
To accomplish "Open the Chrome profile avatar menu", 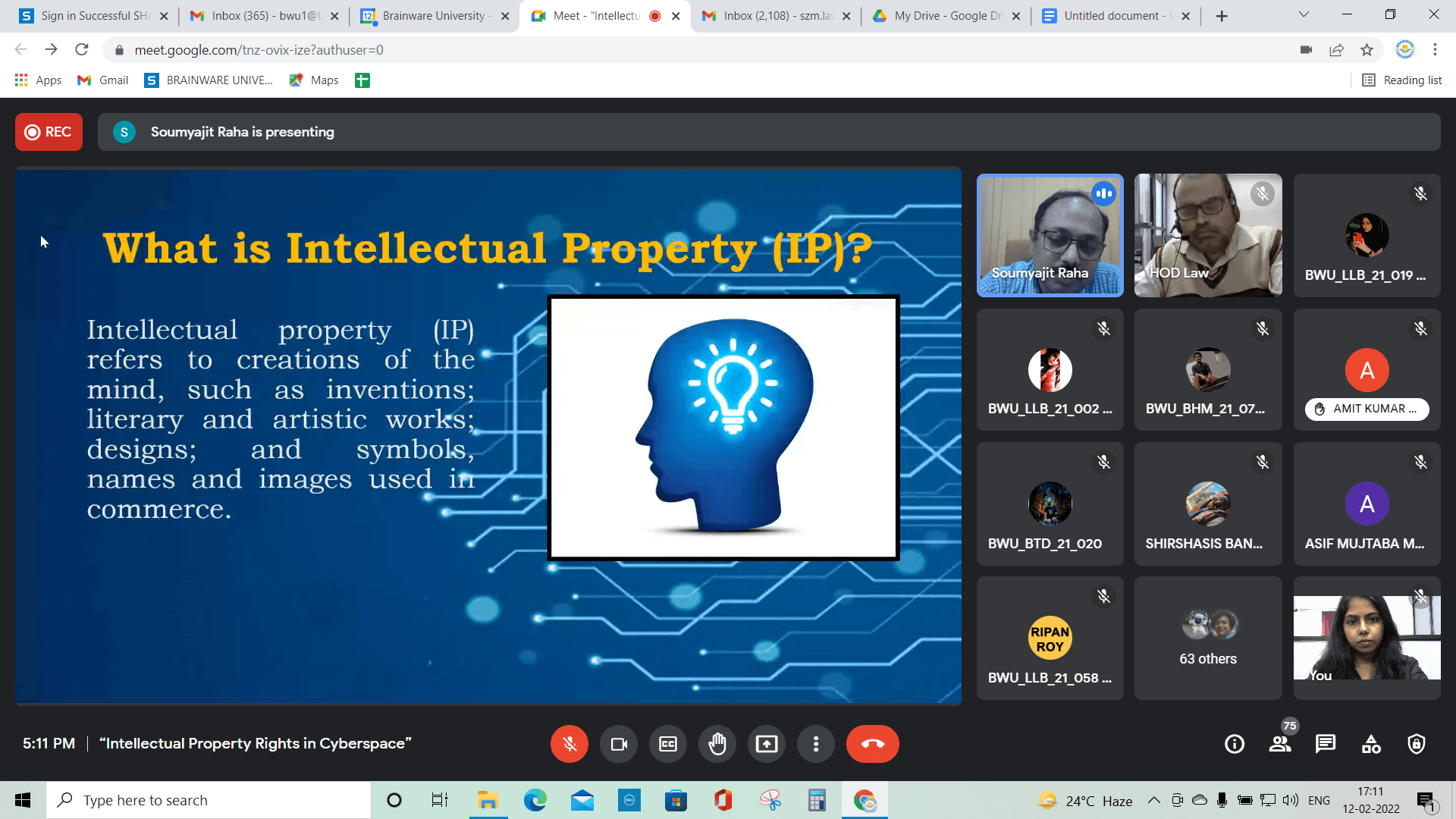I will pyautogui.click(x=1405, y=49).
